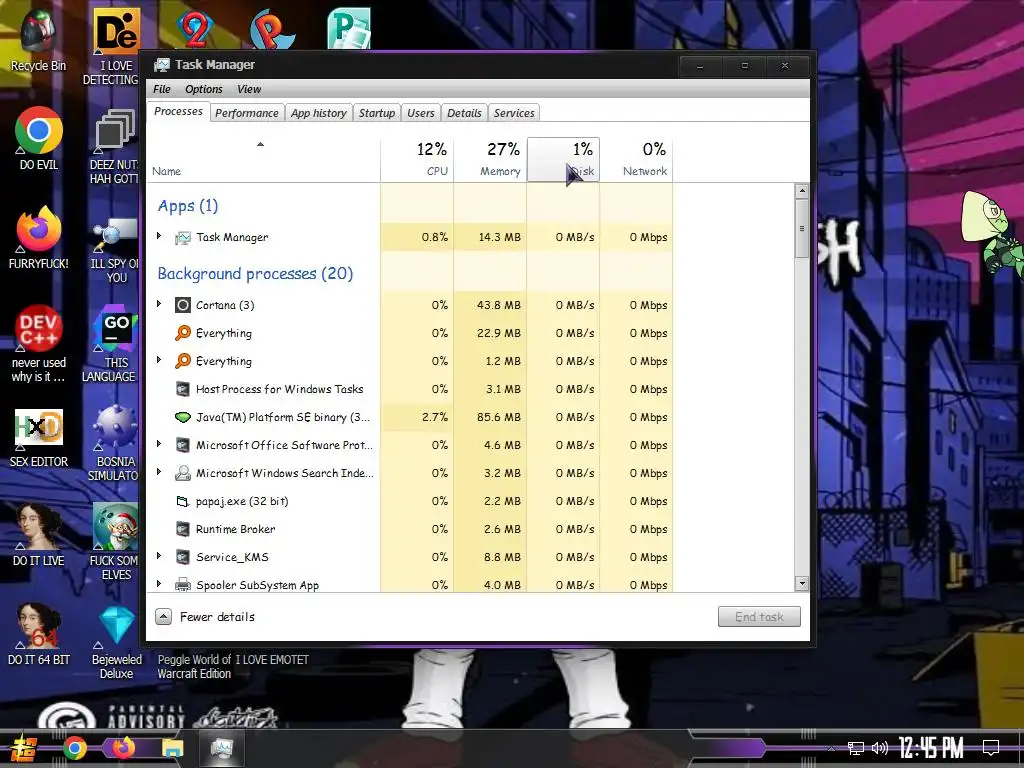Expand Microsoft Windows Search Indexer row
Viewport: 1024px width, 768px height.
tap(159, 472)
